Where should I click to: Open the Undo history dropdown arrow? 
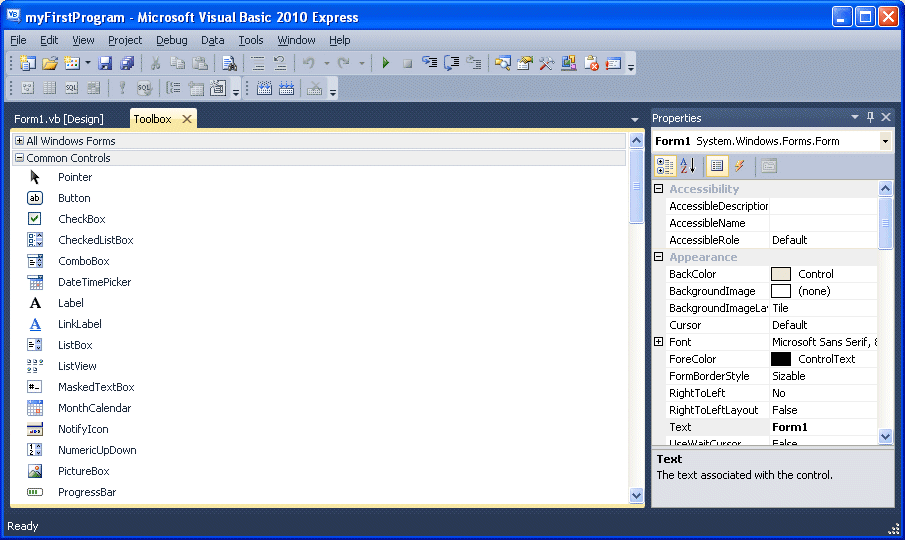tap(327, 63)
